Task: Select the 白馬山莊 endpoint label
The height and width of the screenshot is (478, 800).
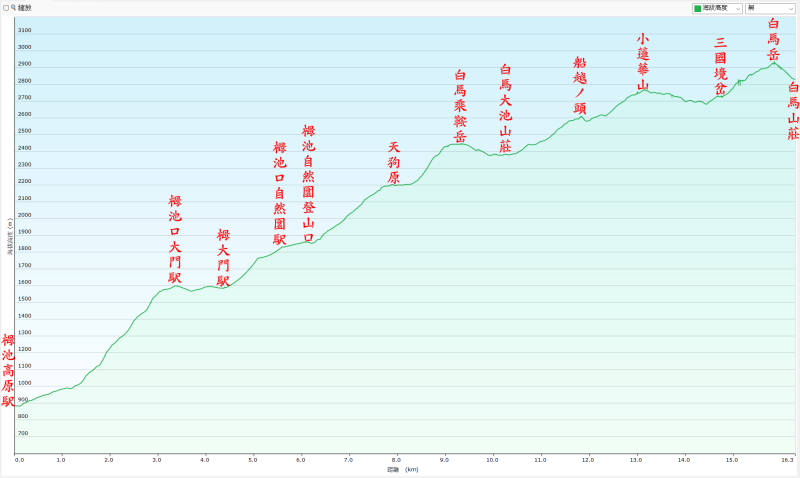Action: (x=793, y=111)
